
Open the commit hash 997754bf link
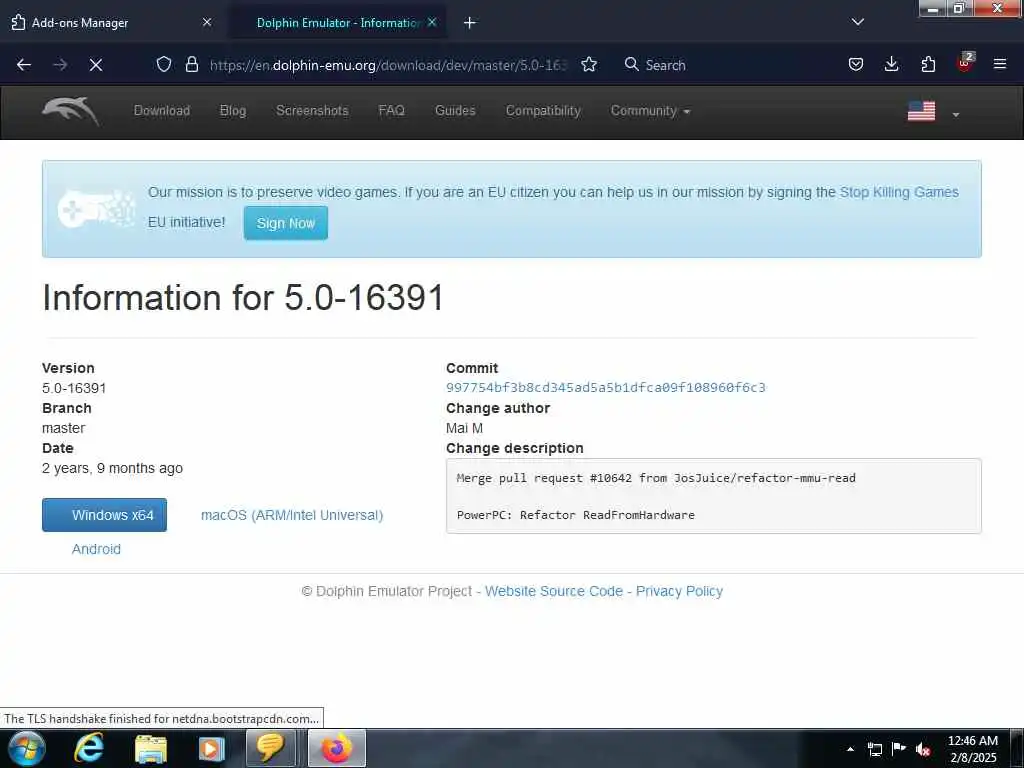click(605, 387)
